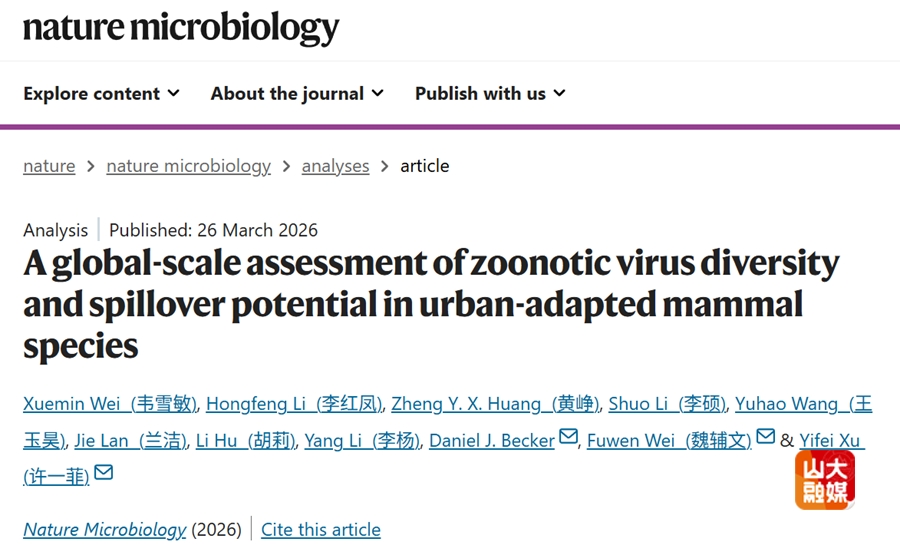Image resolution: width=900 pixels, height=555 pixels.
Task: Open author Li Hu's link
Action: 245,440
